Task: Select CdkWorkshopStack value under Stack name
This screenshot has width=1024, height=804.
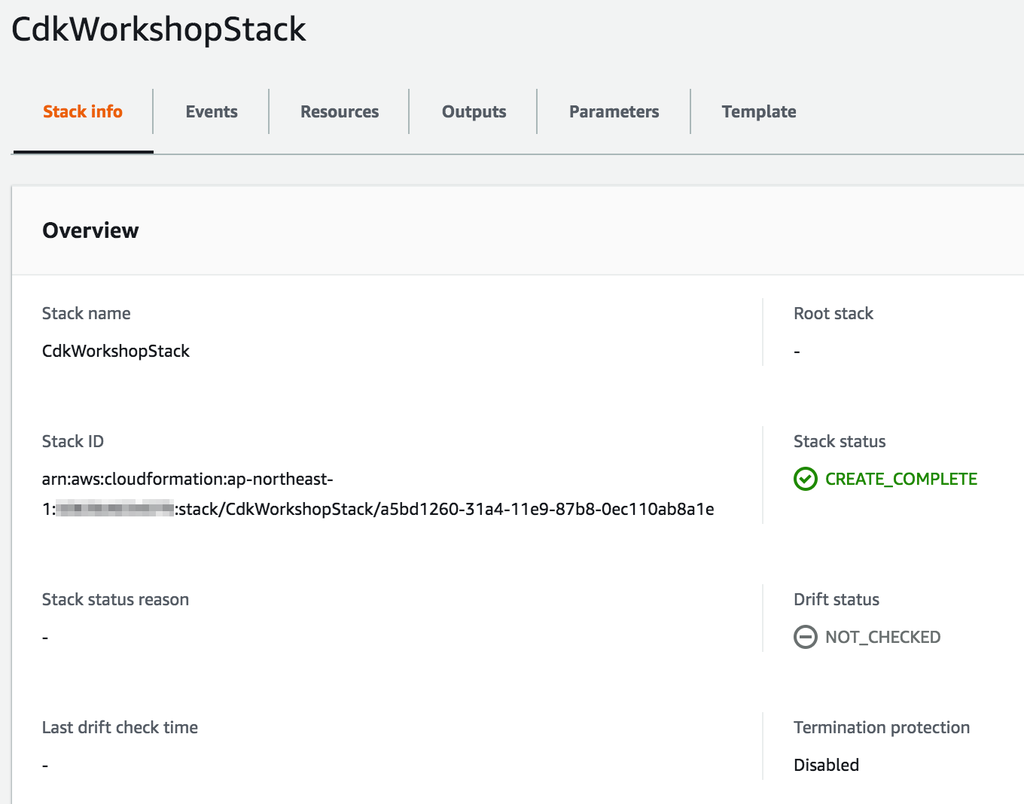Action: (x=116, y=351)
